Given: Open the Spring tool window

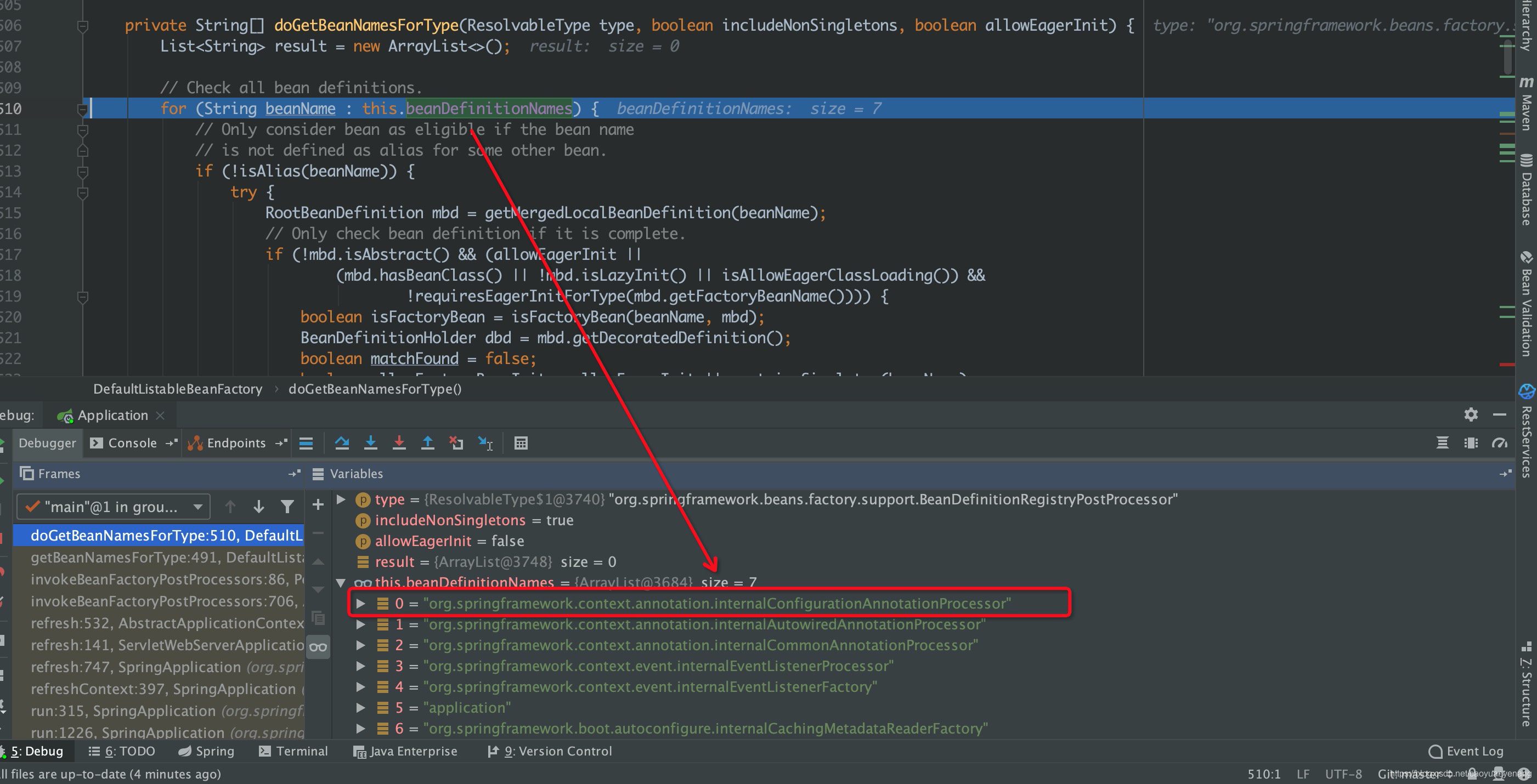Looking at the screenshot, I should click(206, 751).
